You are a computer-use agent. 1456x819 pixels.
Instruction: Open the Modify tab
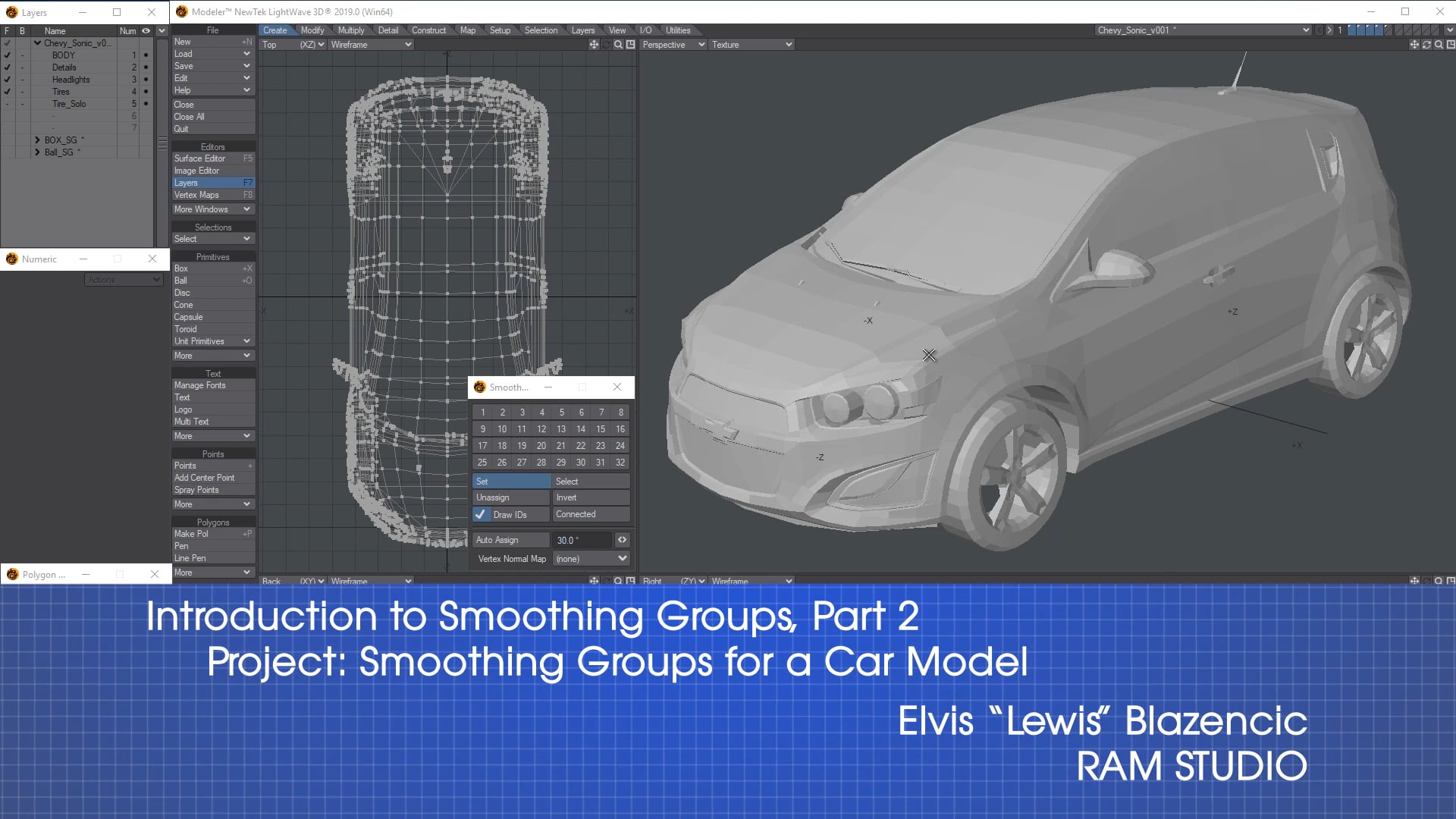point(312,30)
